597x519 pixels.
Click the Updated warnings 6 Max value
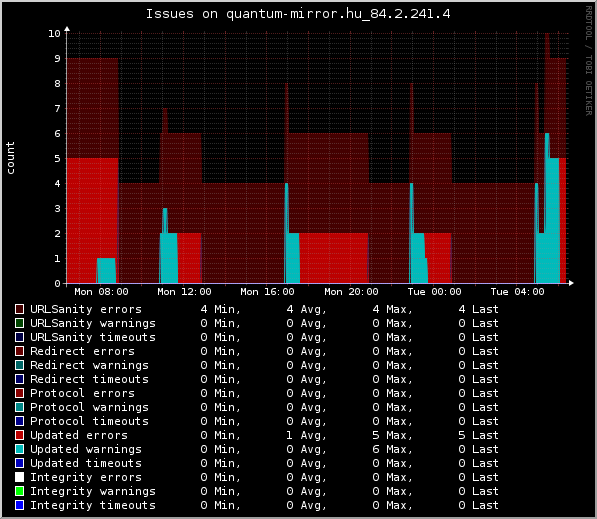click(392, 449)
